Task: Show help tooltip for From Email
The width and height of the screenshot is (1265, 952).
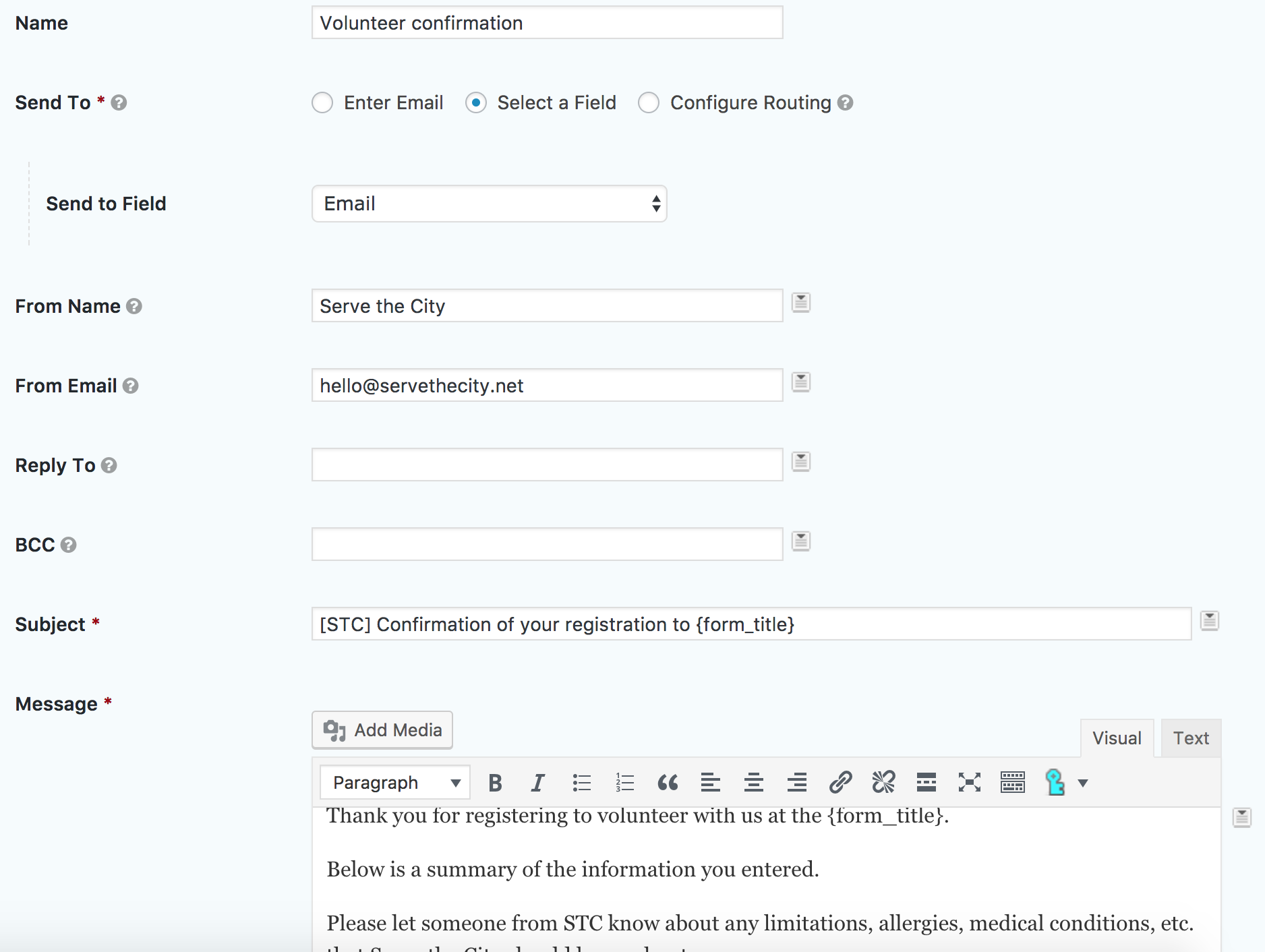Action: coord(131,386)
